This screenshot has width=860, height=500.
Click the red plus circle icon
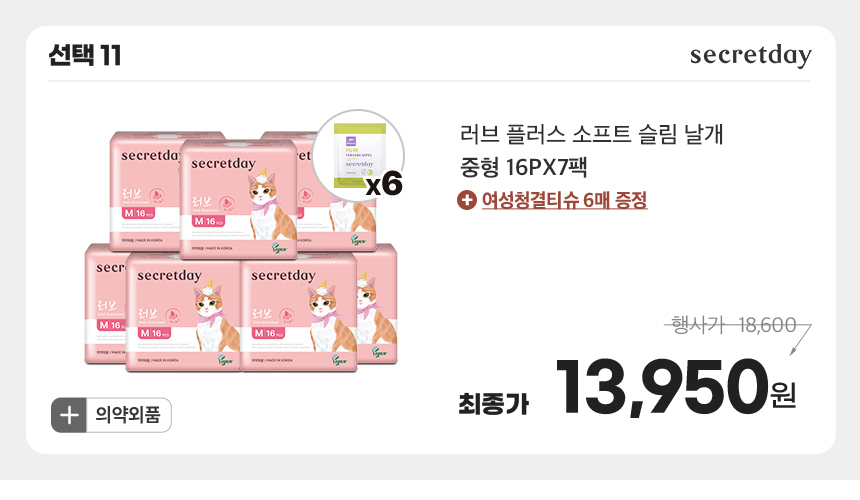click(x=467, y=200)
